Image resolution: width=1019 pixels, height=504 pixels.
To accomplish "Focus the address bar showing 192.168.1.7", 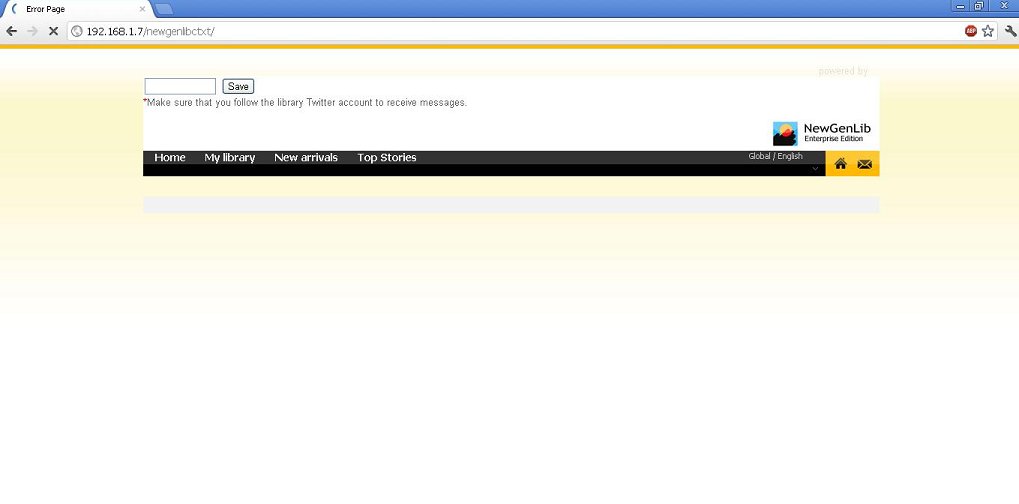I will (x=500, y=31).
